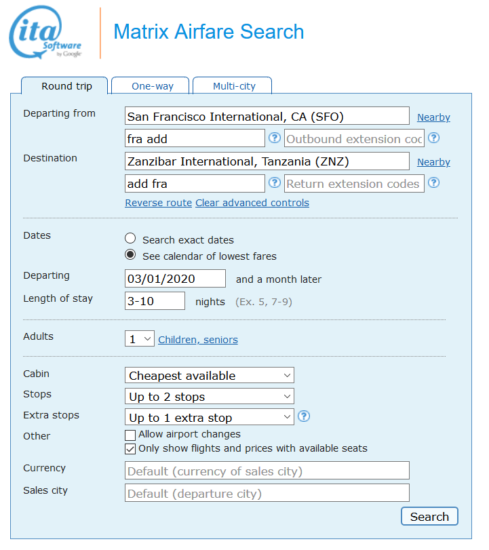Open the Adults count dropdown
The image size is (489, 550).
tap(140, 339)
